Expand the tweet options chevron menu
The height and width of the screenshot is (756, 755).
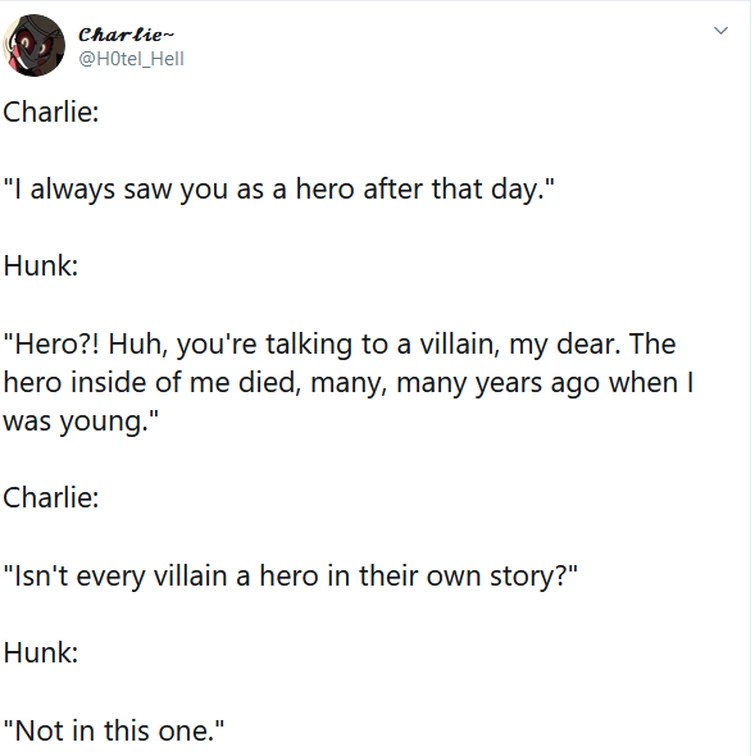click(718, 32)
